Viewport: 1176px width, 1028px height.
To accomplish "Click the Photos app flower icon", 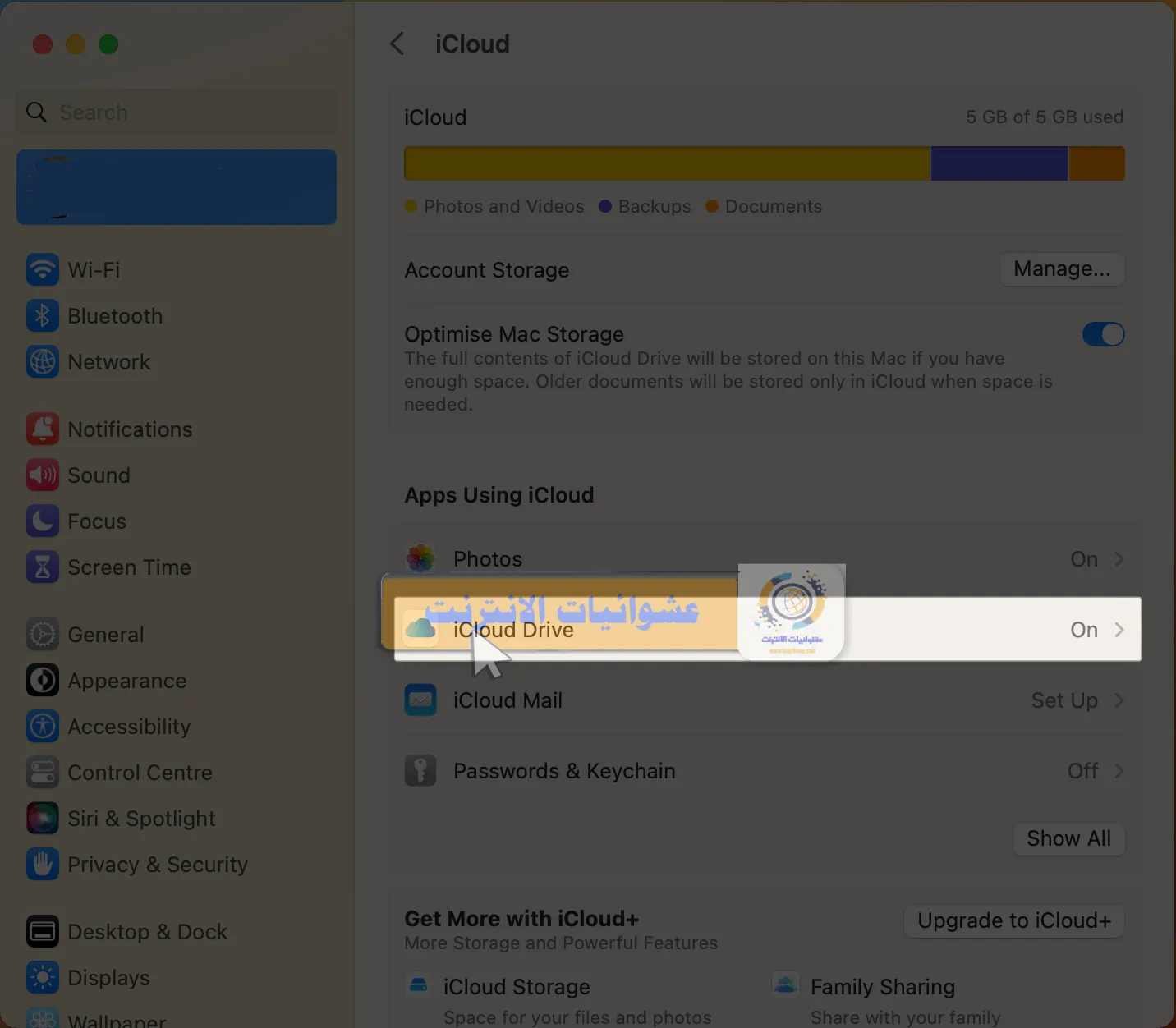I will point(420,558).
